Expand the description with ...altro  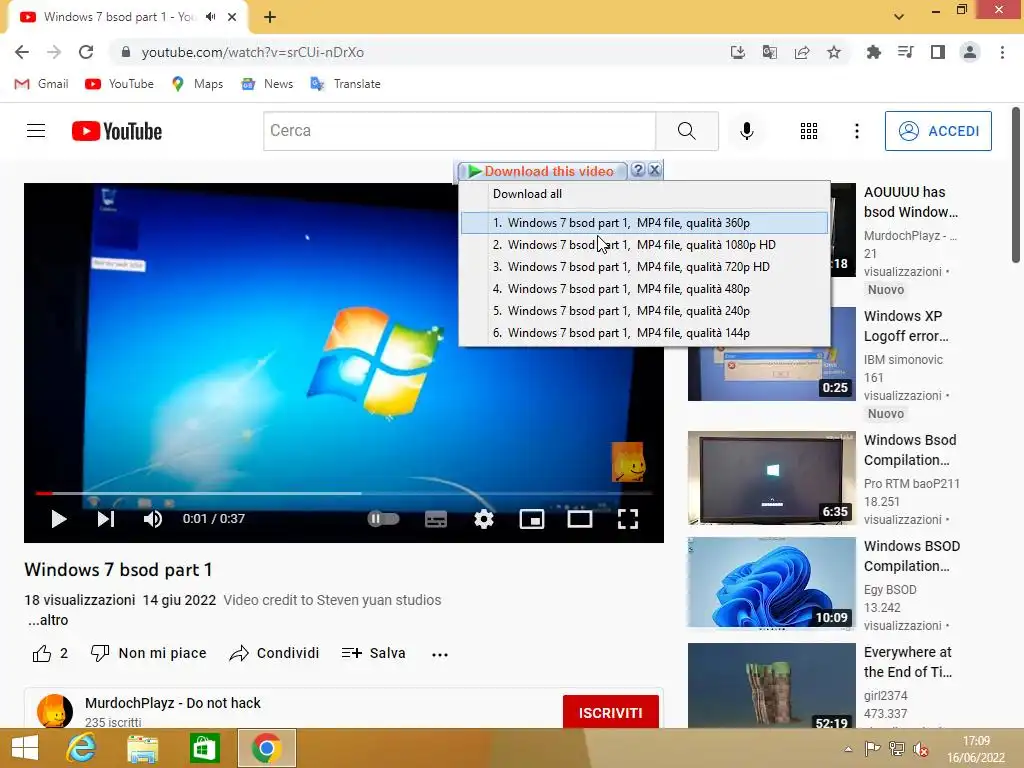[48, 620]
